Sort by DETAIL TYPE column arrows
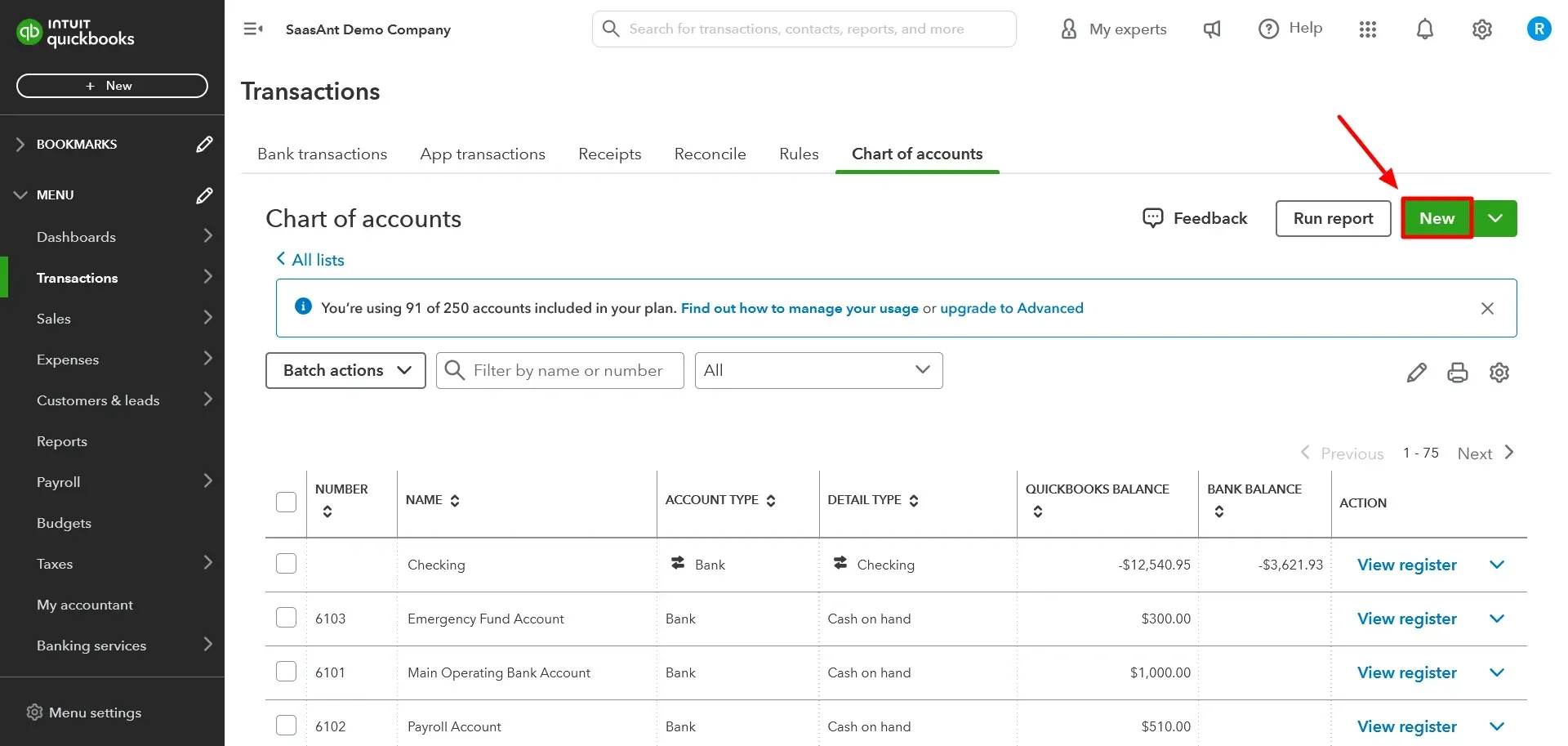This screenshot has height=746, width=1568. pyautogui.click(x=914, y=500)
